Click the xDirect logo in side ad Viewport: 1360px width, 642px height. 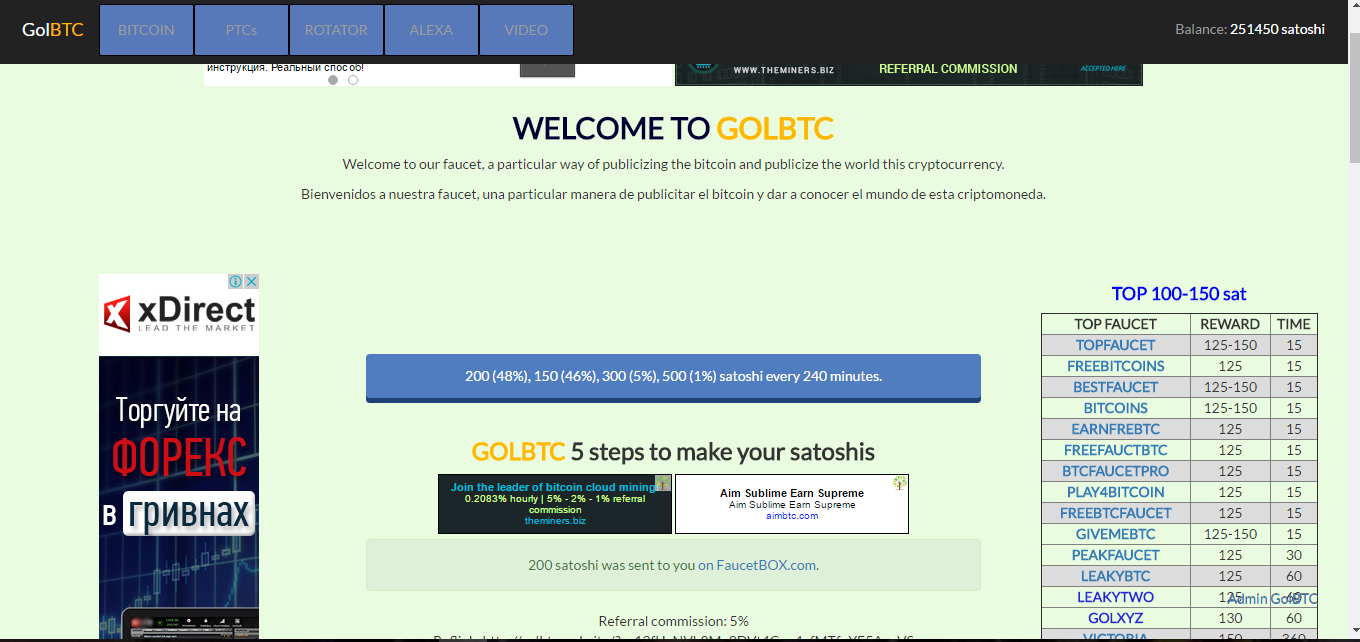[180, 313]
